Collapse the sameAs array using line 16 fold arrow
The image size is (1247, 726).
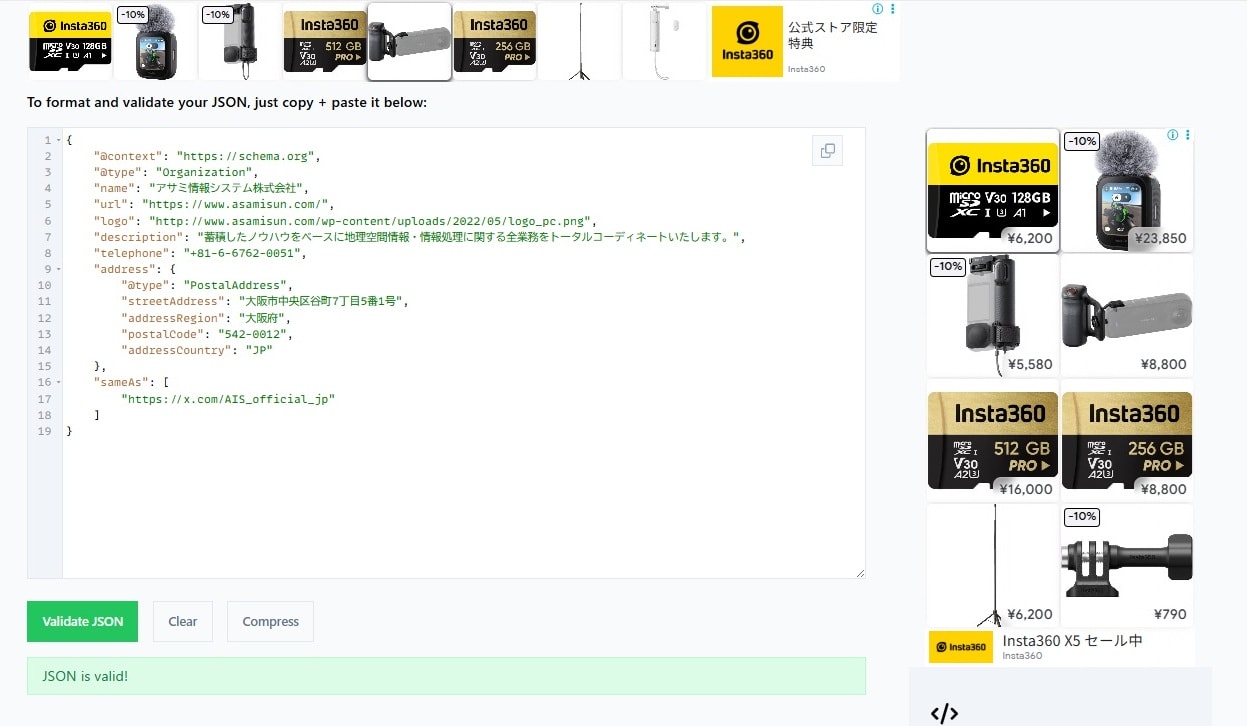pos(58,382)
